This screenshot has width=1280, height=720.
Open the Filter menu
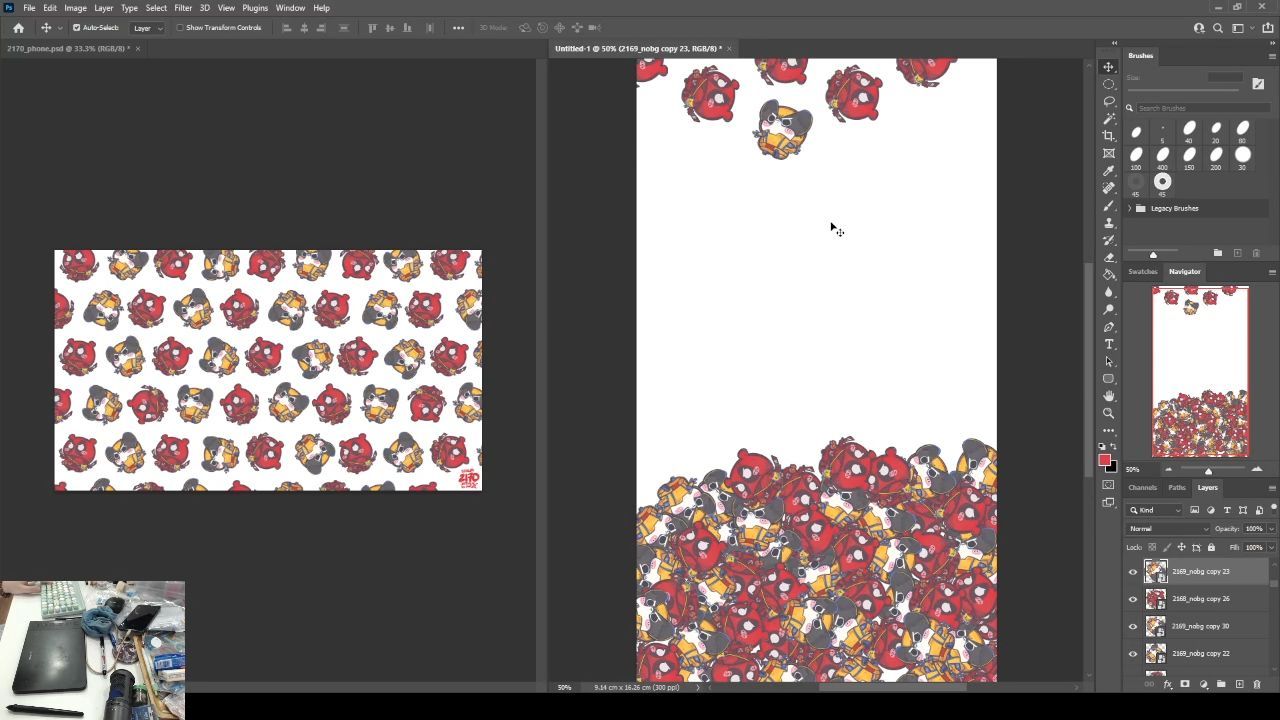coord(183,8)
